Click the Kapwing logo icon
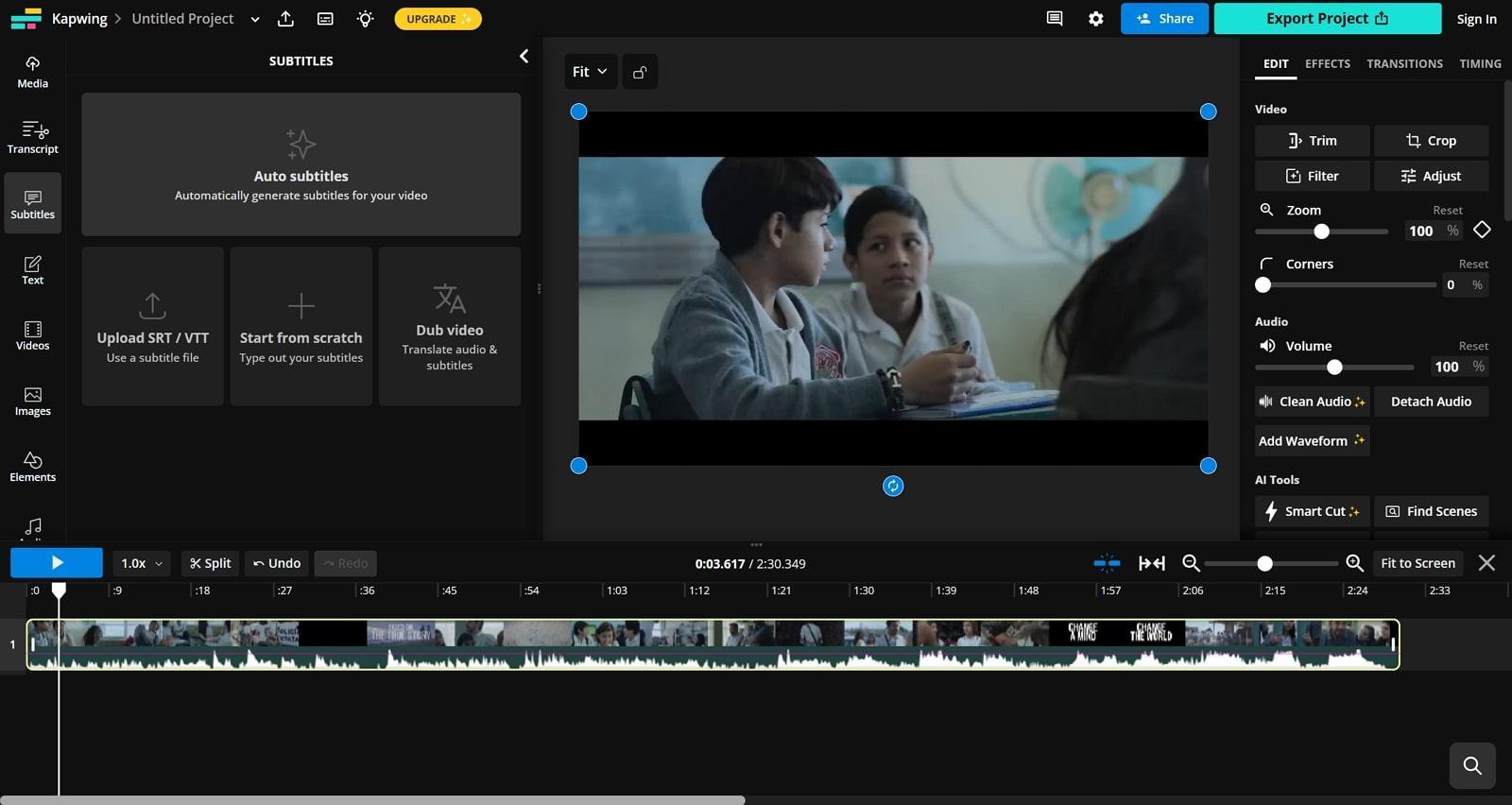Image resolution: width=1512 pixels, height=805 pixels. 26,18
